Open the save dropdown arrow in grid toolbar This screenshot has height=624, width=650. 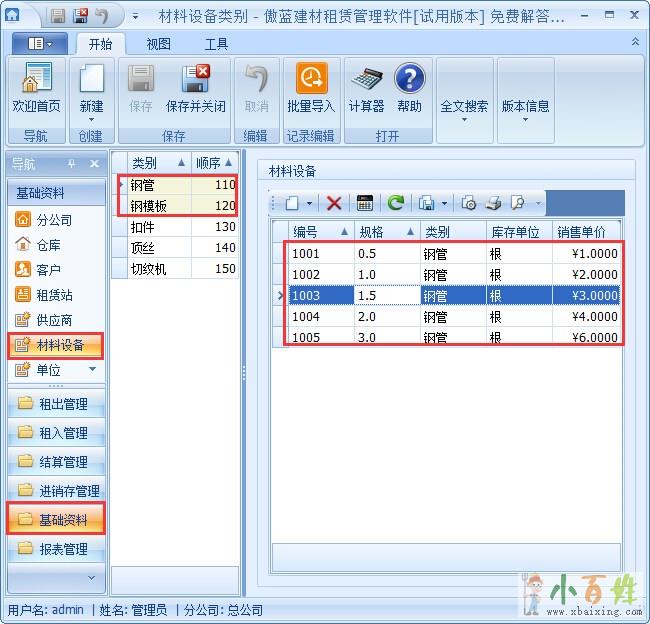(x=444, y=203)
